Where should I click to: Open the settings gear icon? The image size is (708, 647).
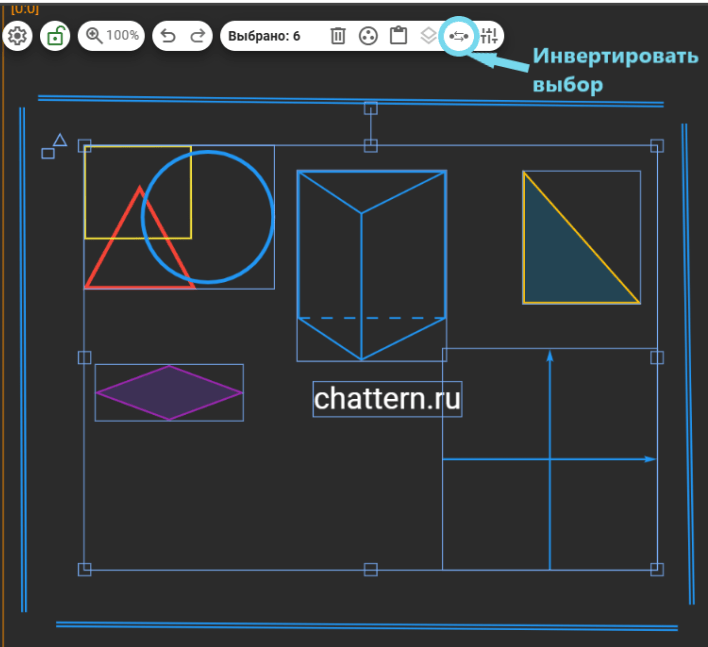(x=17, y=36)
